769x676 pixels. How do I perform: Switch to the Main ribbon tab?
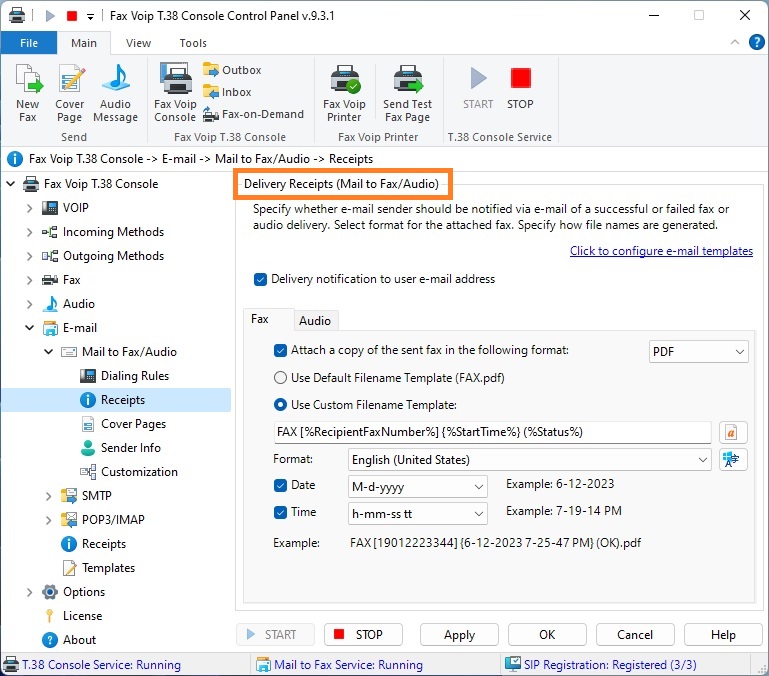coord(84,43)
